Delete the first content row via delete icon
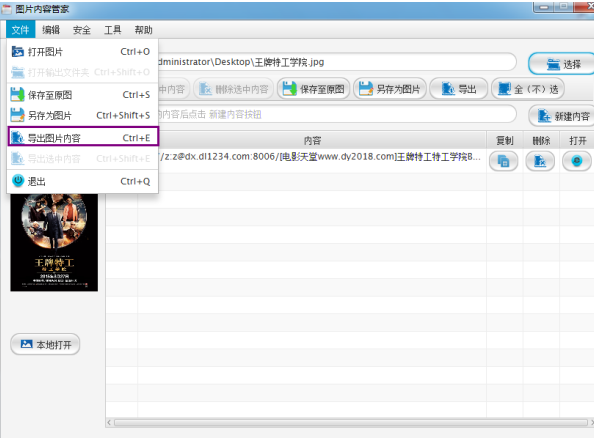594x438 pixels. pyautogui.click(x=540, y=161)
